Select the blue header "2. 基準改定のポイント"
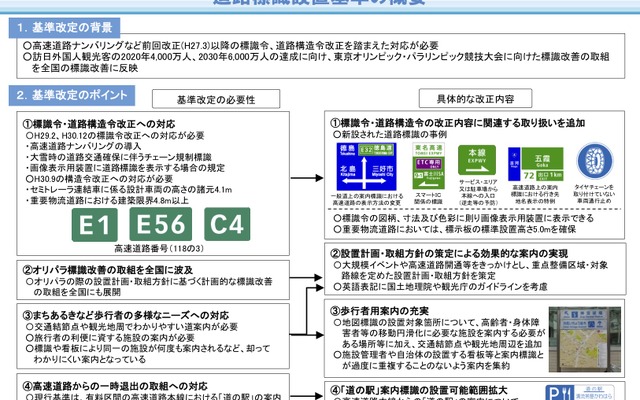Viewport: 640px width, 400px height. (72, 96)
